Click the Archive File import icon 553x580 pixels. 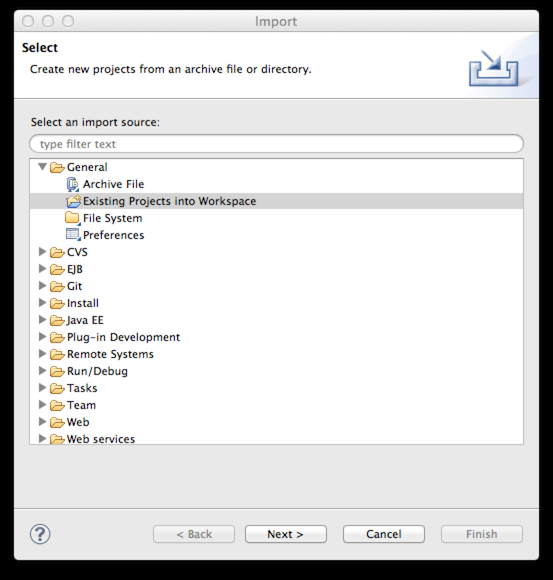tap(73, 184)
